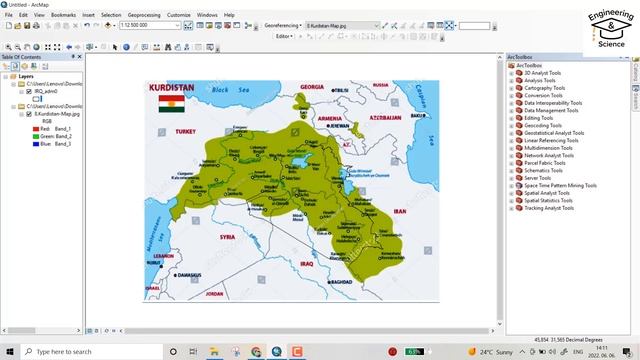Open the Editor dropdown menu
The height and width of the screenshot is (360, 640).
click(284, 36)
